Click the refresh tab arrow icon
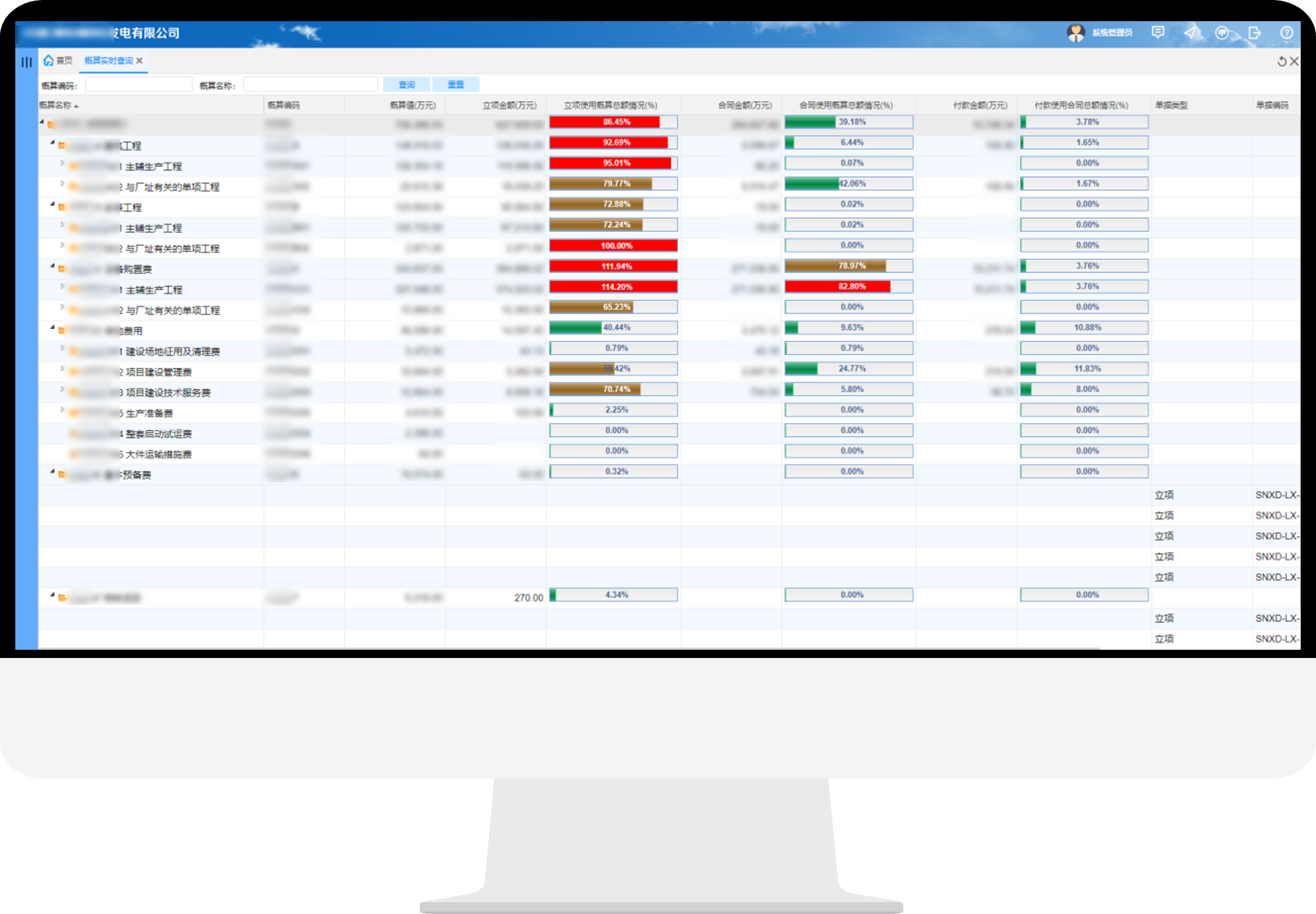 click(x=1281, y=61)
